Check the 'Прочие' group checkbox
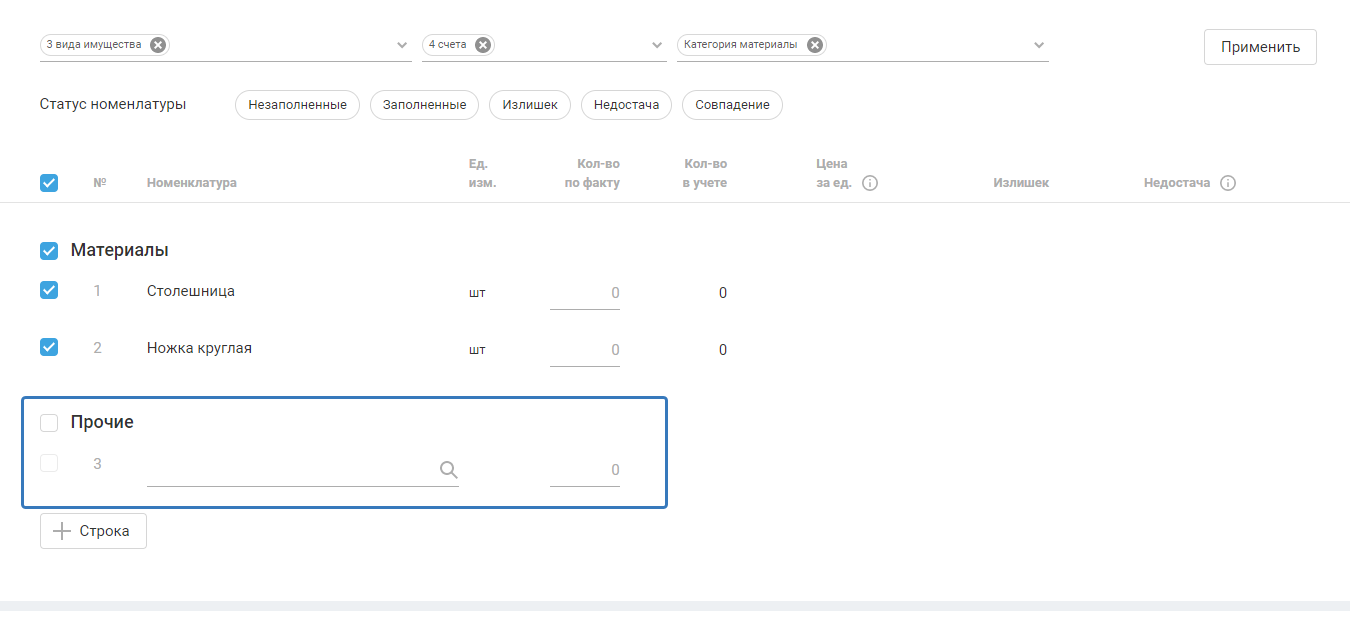1350x619 pixels. (x=49, y=423)
